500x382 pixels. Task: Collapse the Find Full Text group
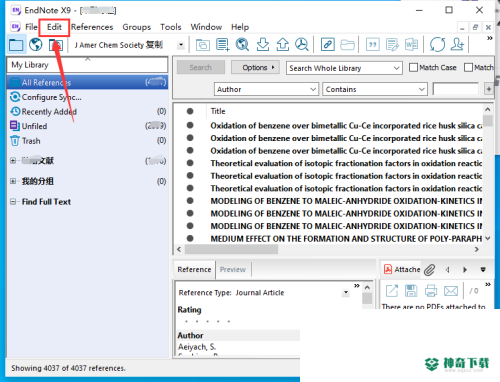[x=13, y=202]
